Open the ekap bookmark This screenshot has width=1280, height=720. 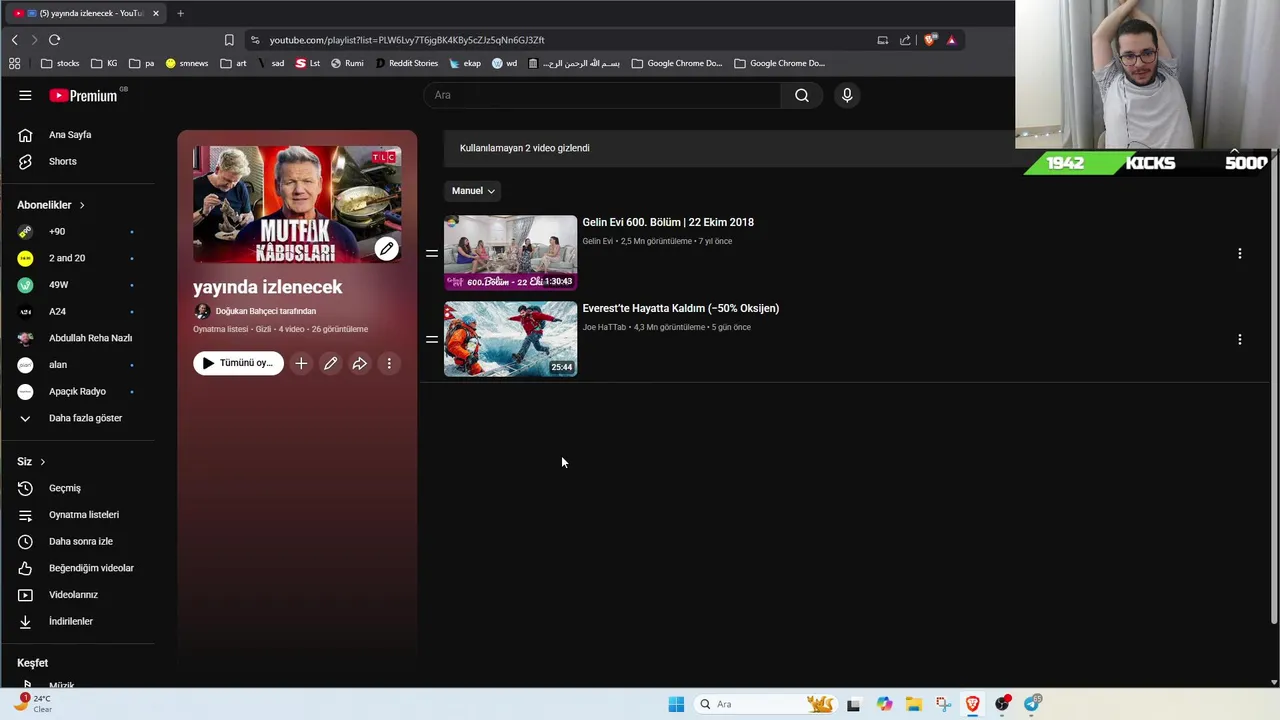465,63
